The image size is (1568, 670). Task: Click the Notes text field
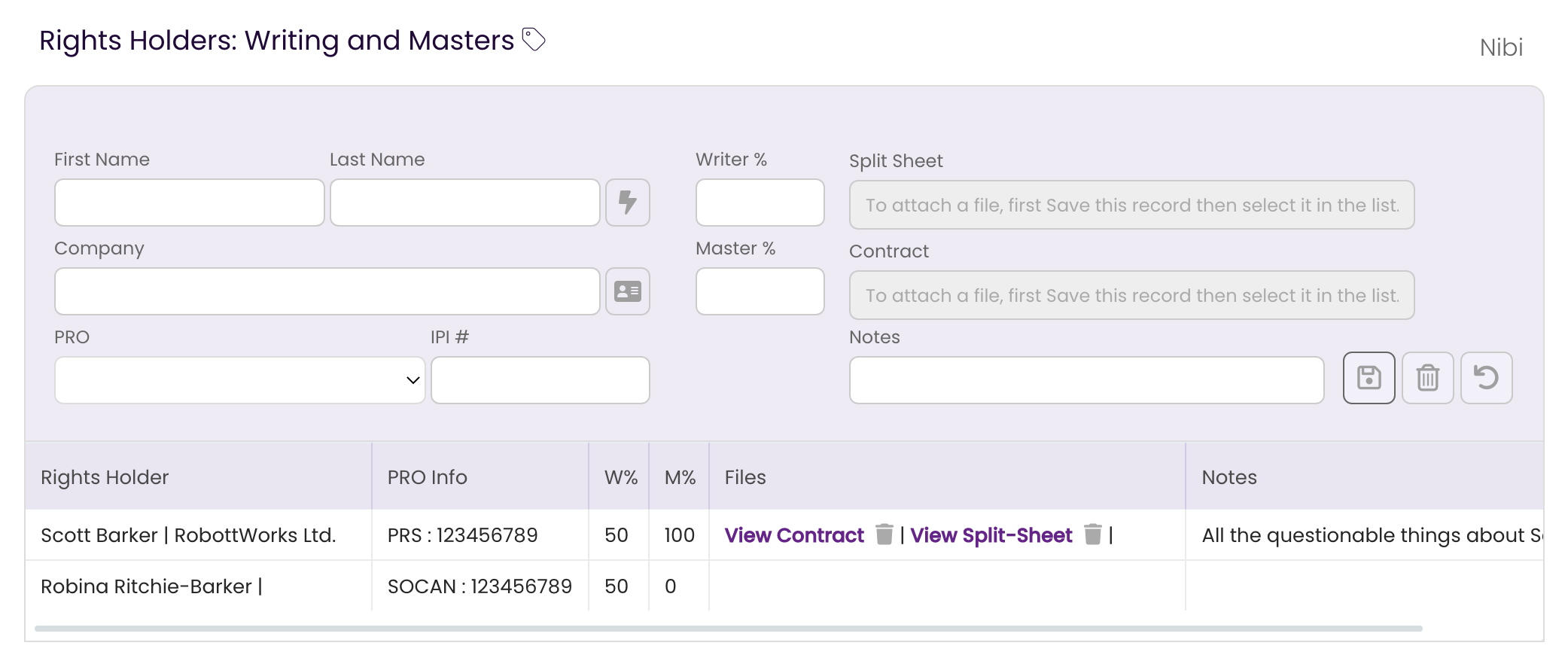click(1087, 380)
